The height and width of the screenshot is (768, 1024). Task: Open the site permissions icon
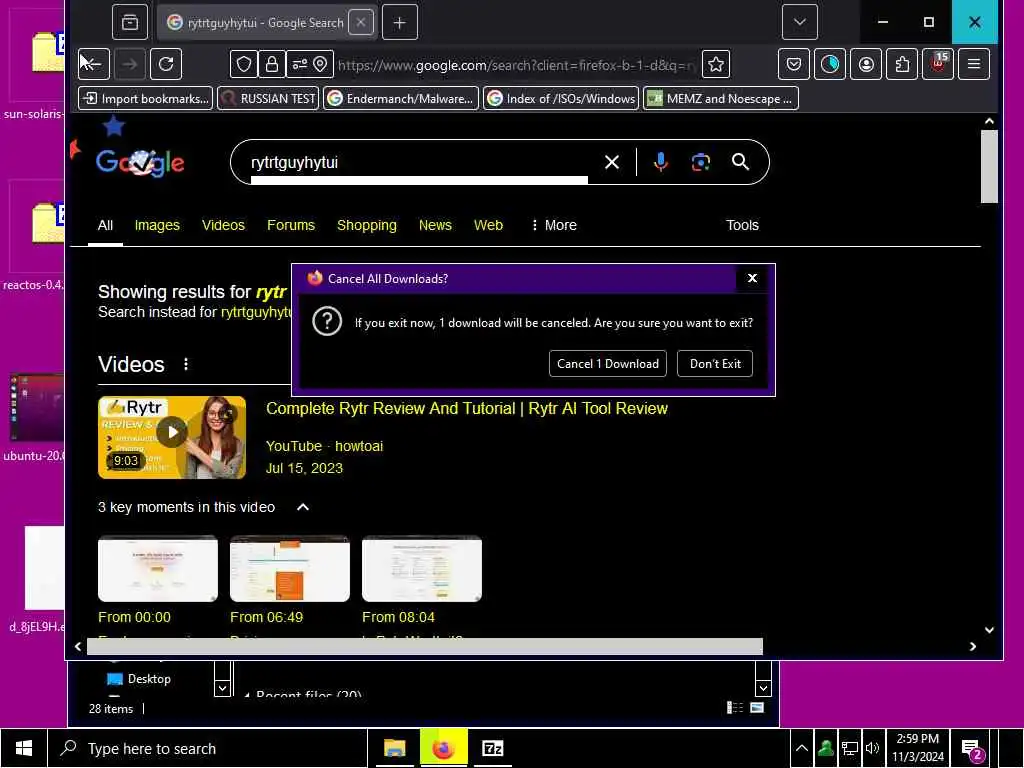299,64
